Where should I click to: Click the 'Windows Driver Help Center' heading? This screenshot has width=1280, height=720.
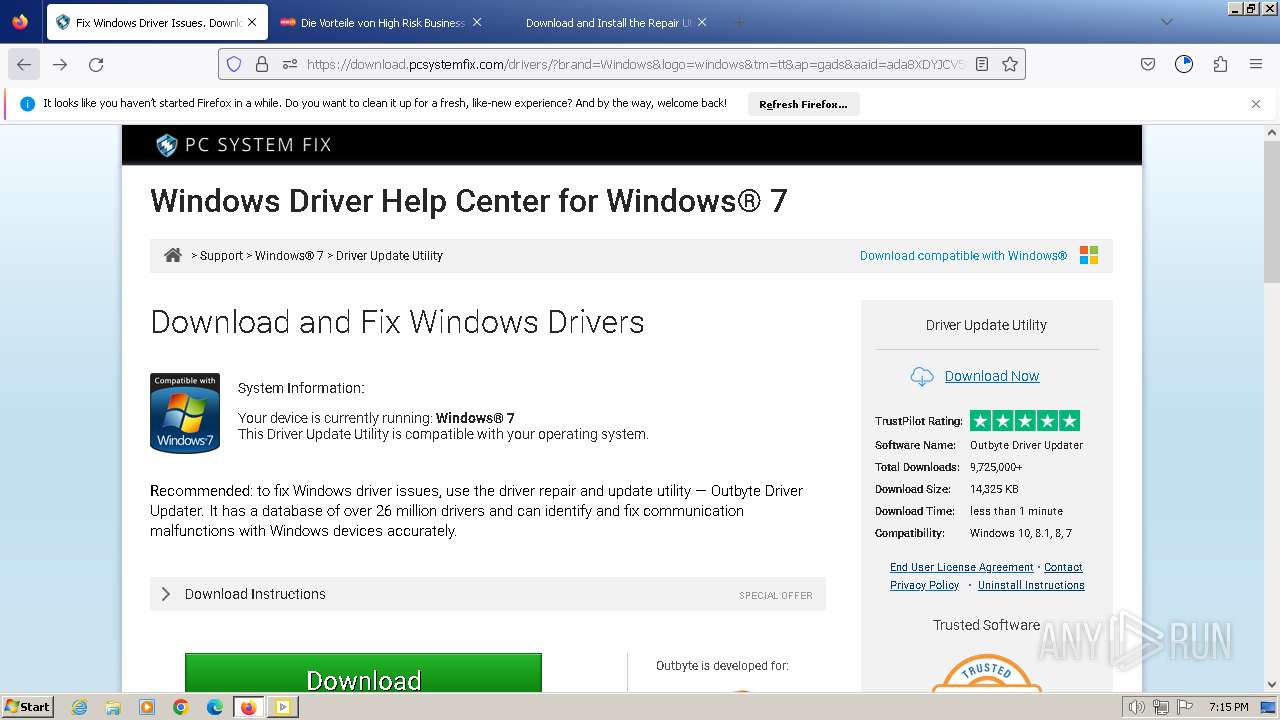[469, 201]
